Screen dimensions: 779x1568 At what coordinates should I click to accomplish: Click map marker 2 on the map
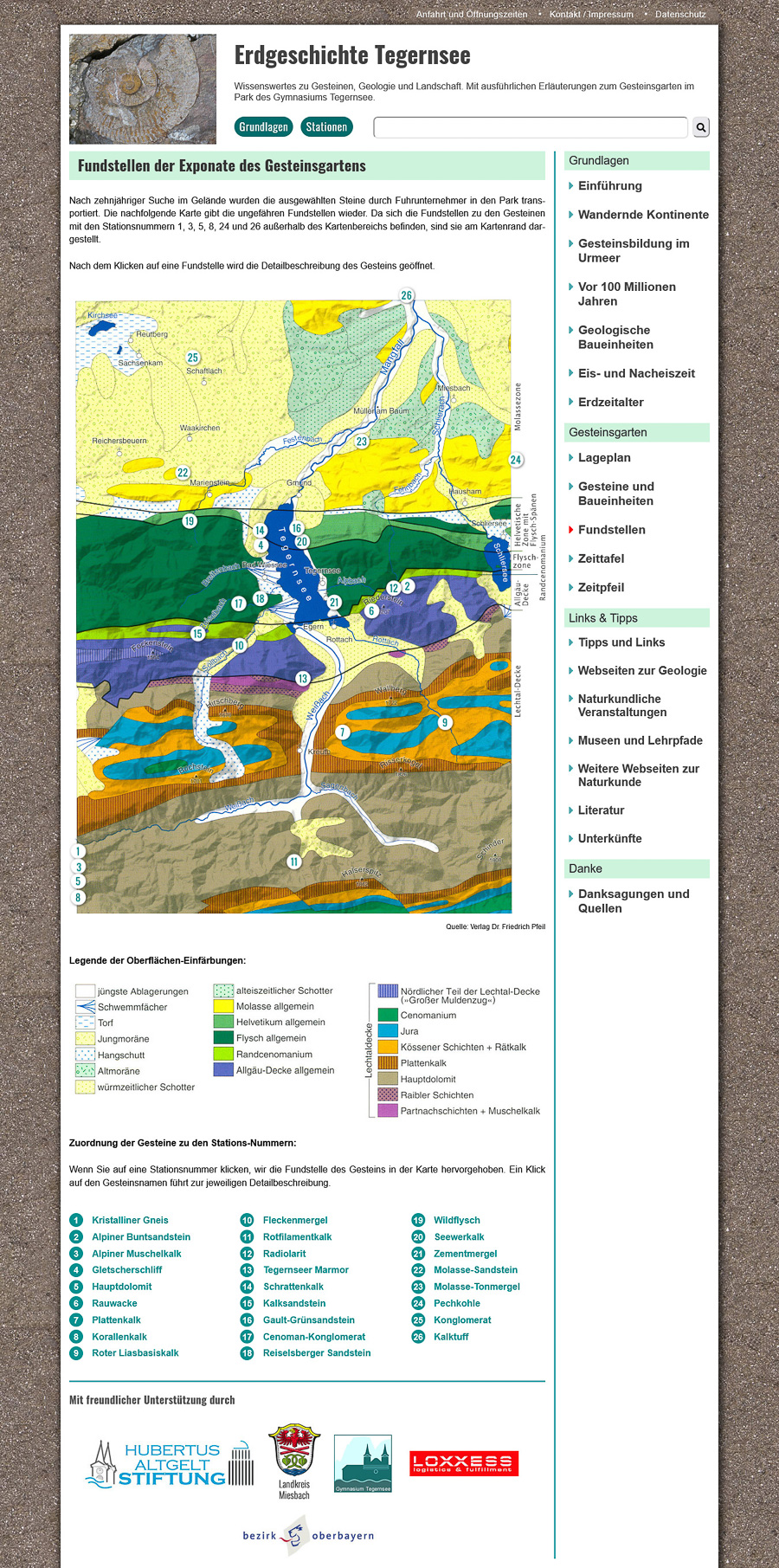click(408, 586)
